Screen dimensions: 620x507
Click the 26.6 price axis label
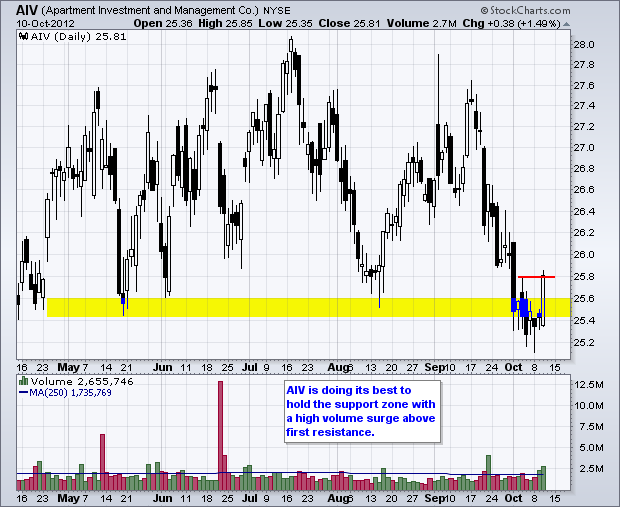584,190
